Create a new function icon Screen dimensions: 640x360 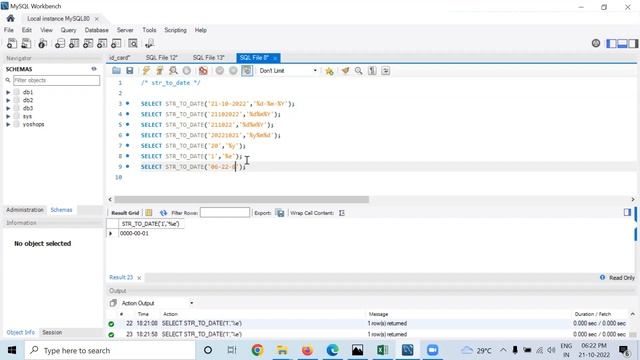coord(116,43)
